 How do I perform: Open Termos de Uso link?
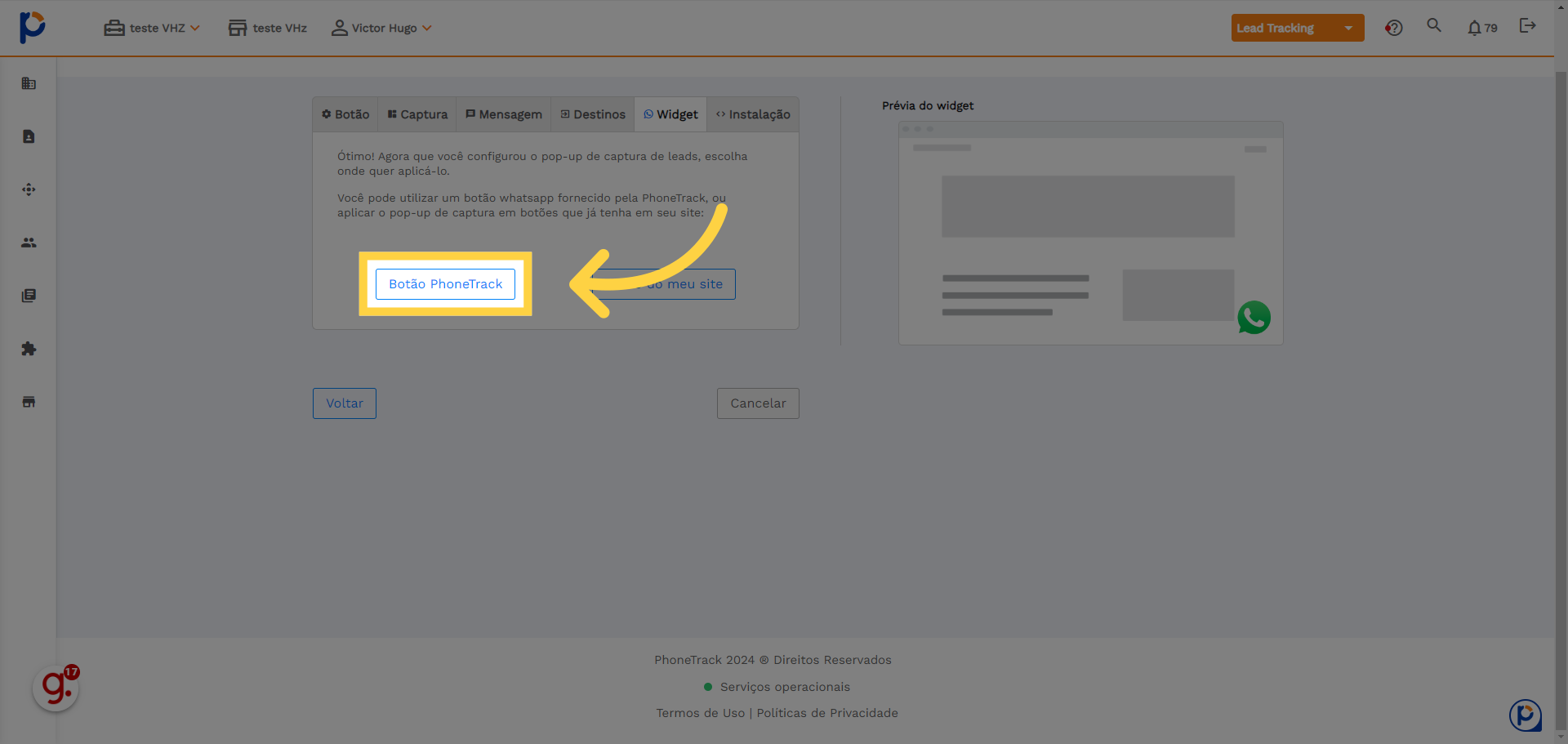(701, 713)
